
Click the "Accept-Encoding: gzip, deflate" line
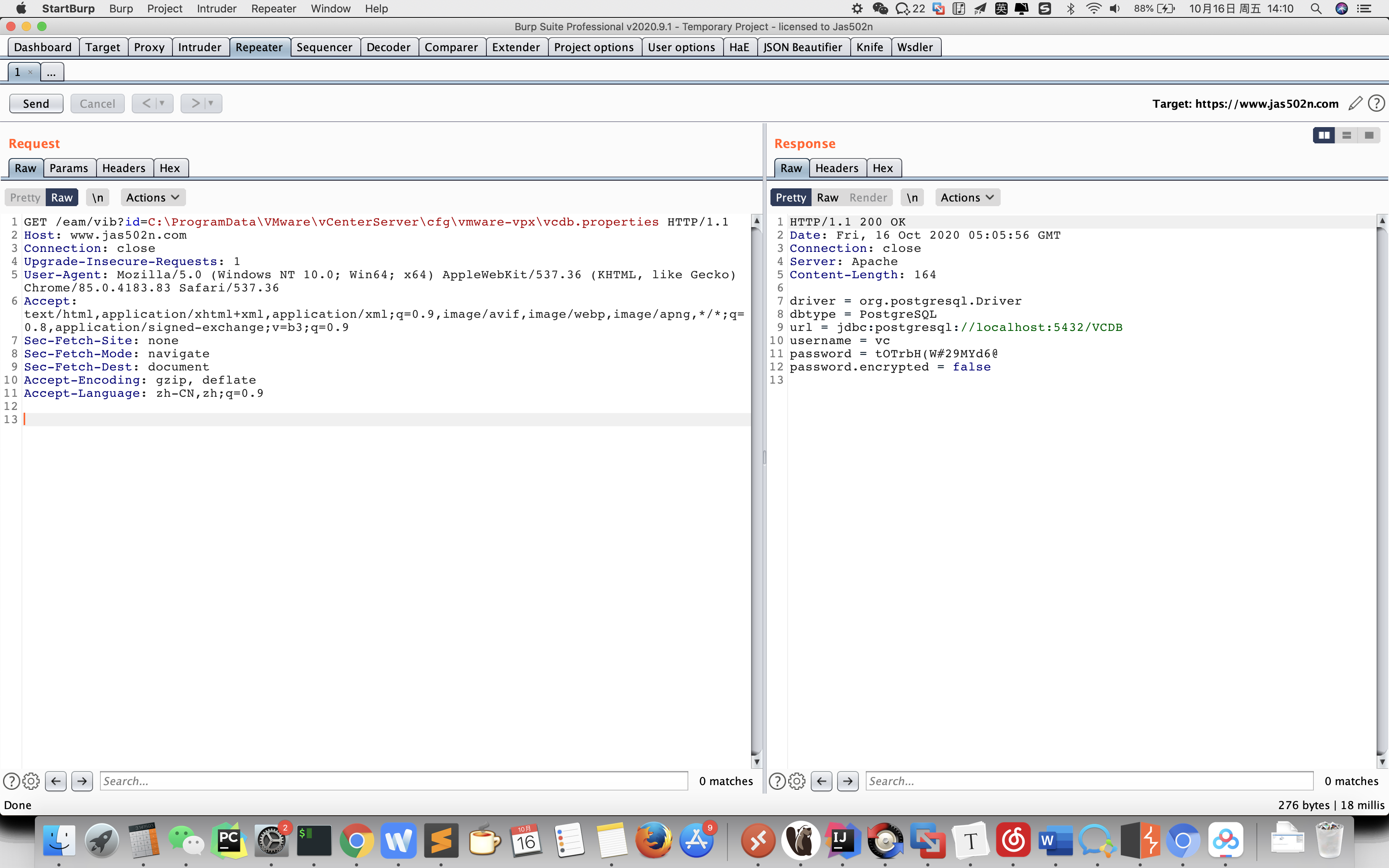(140, 381)
